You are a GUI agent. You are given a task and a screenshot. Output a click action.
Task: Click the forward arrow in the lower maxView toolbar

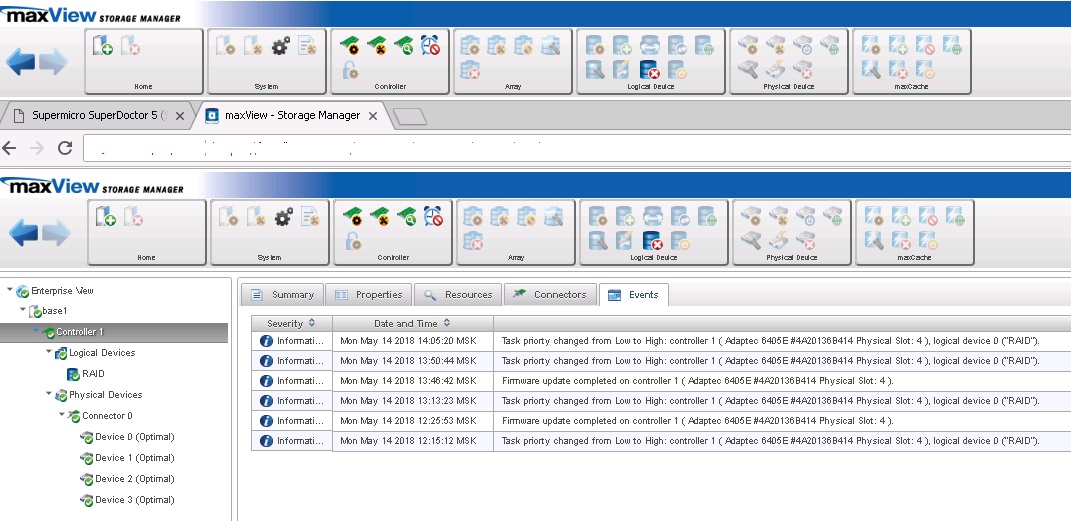pos(56,233)
